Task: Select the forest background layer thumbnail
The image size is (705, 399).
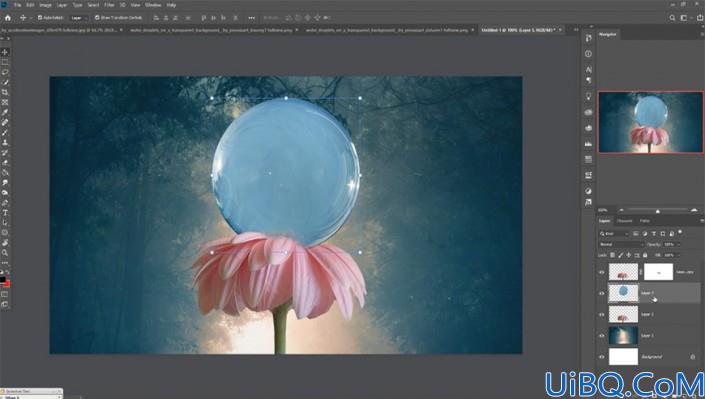Action: (x=623, y=336)
